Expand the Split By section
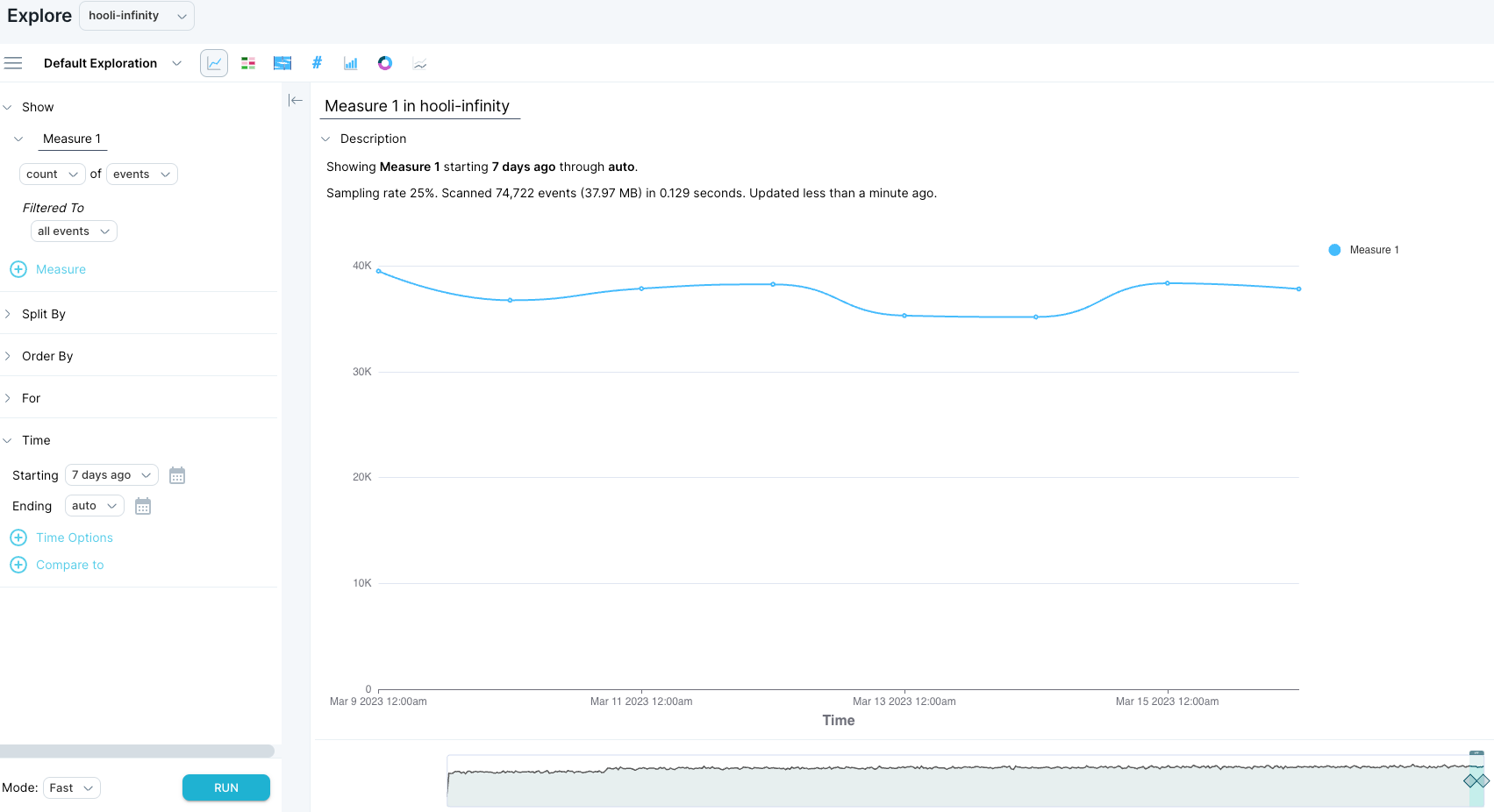Image resolution: width=1494 pixels, height=812 pixels. click(44, 314)
